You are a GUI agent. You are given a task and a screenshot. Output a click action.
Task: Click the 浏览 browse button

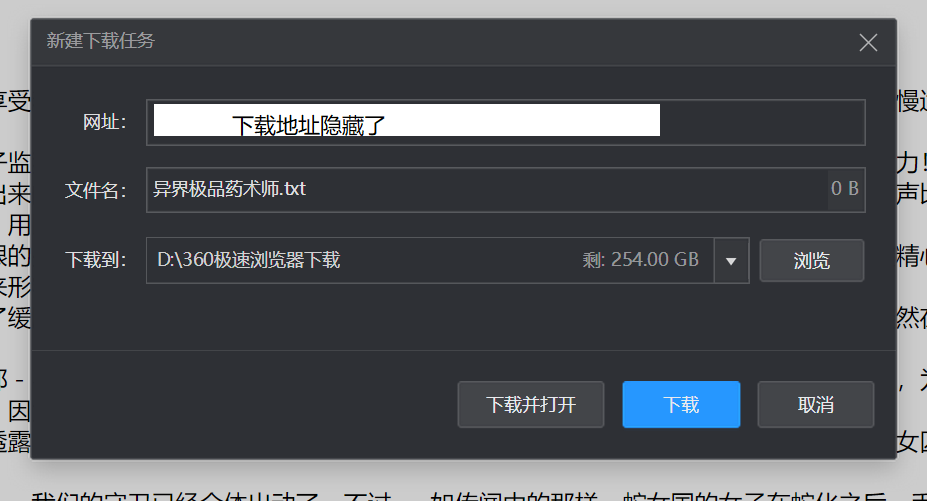[x=812, y=260]
